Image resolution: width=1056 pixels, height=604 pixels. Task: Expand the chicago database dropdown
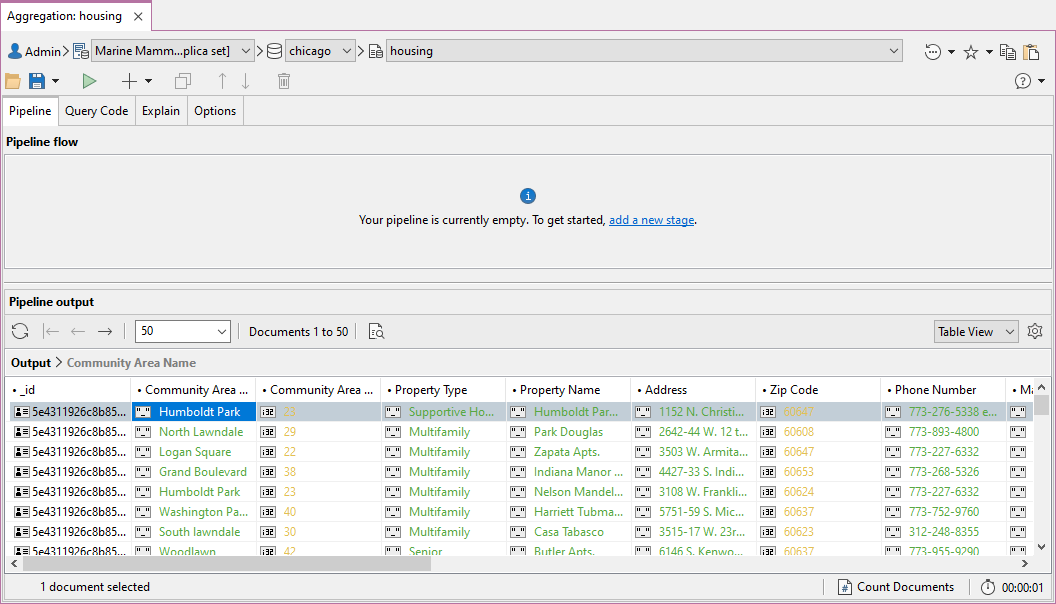[347, 51]
